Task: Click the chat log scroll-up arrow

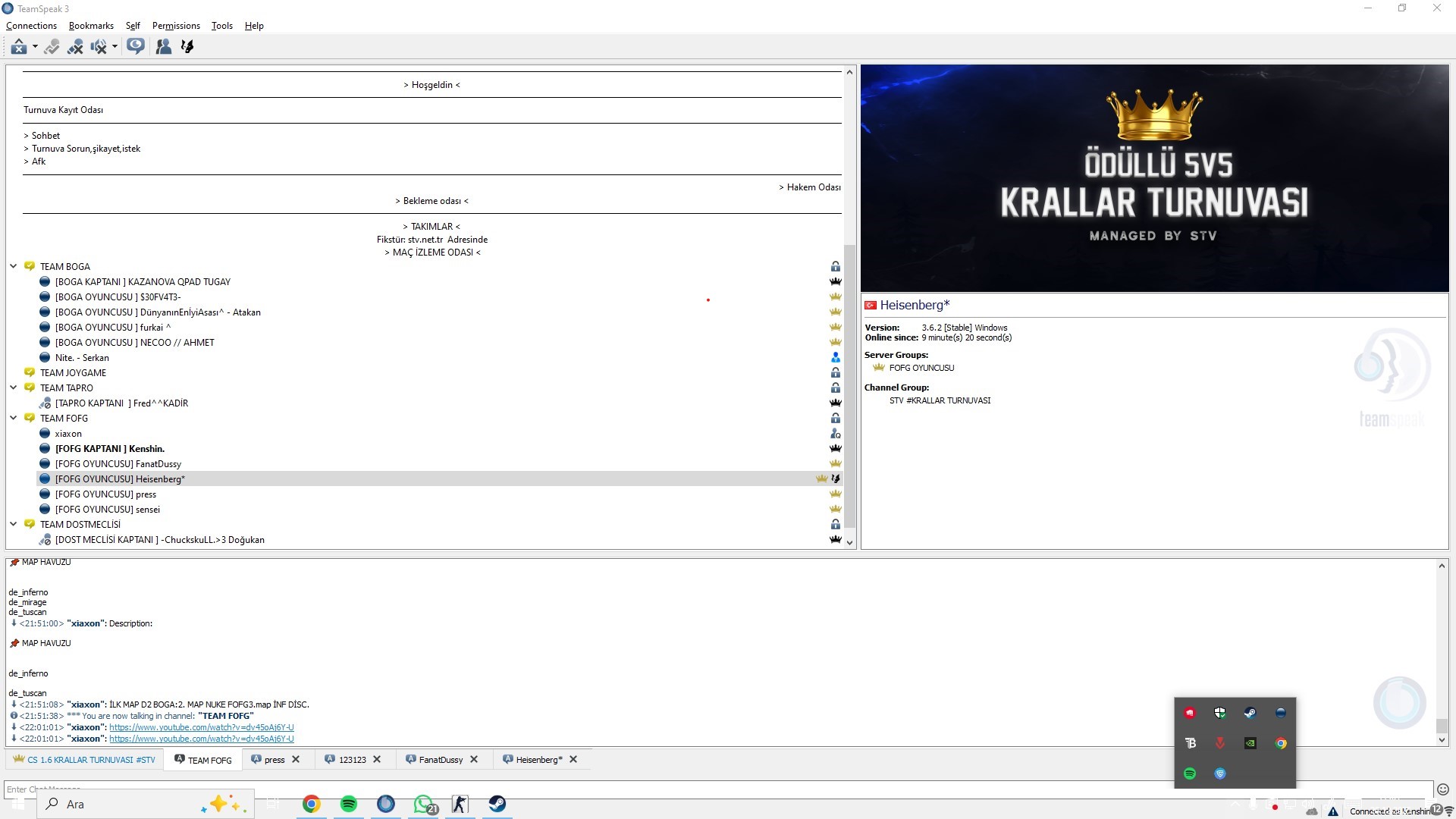Action: 1442,566
